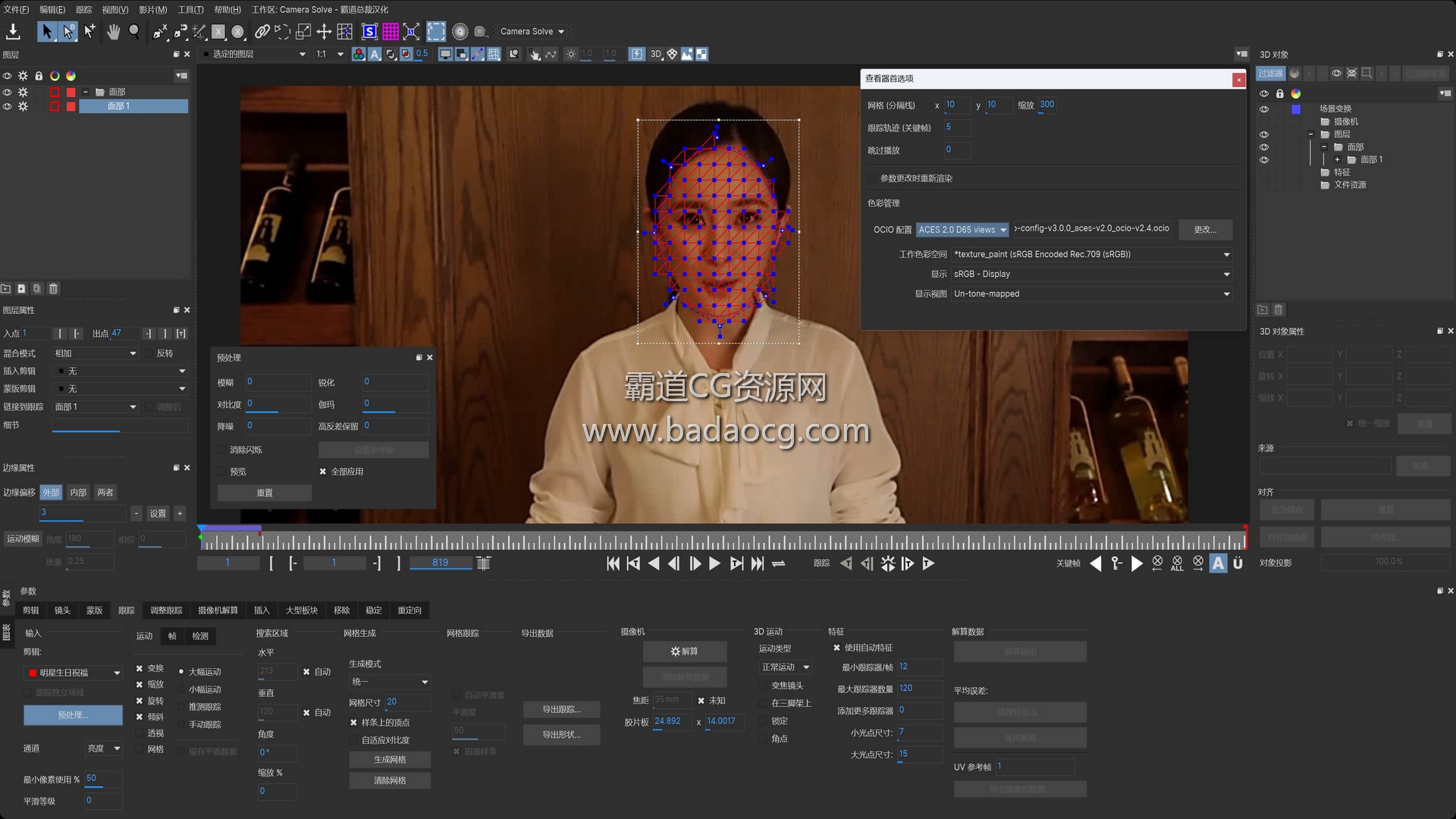Click the RGB channels viewer icon

[359, 55]
